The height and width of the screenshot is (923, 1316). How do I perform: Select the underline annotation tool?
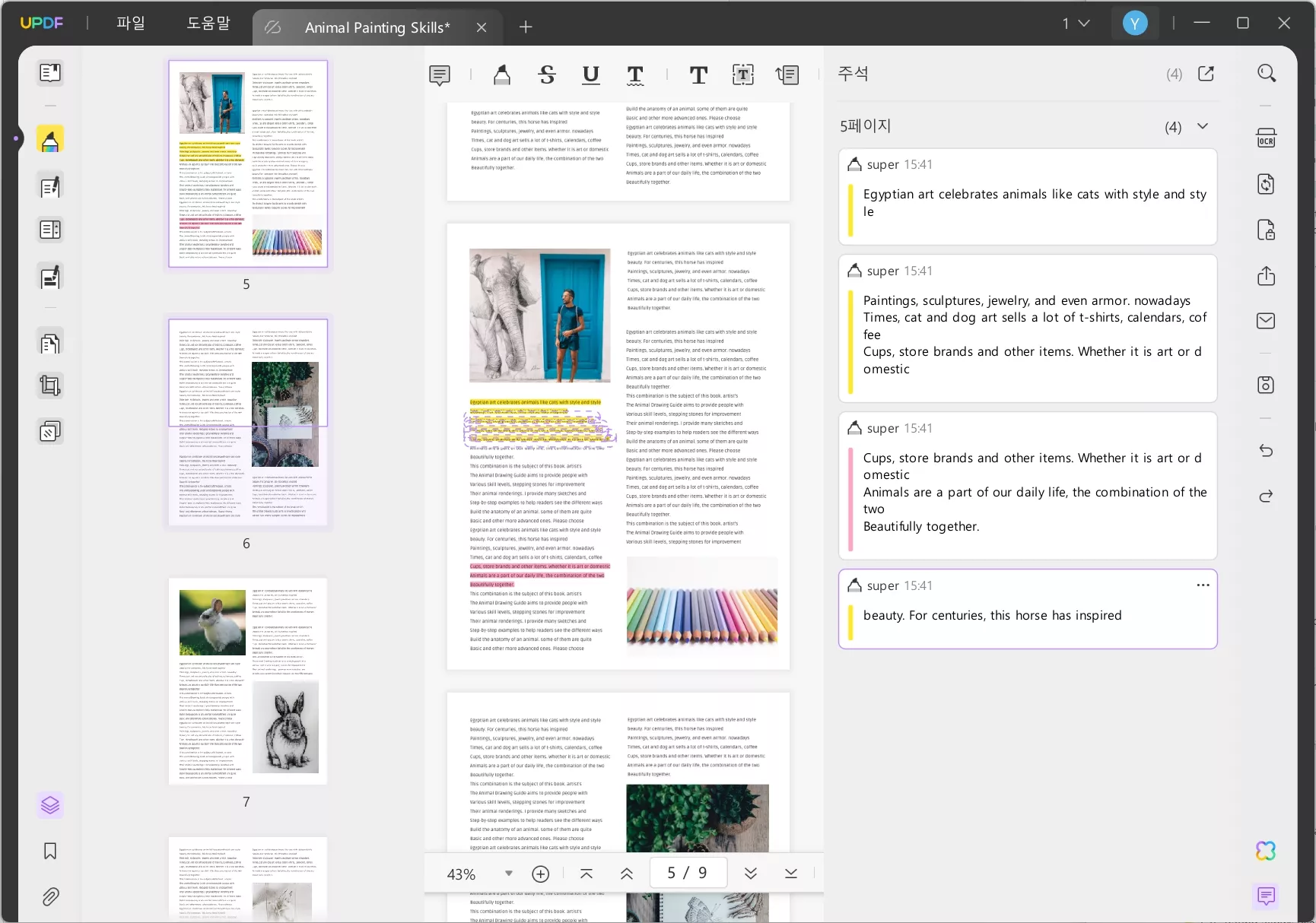590,75
